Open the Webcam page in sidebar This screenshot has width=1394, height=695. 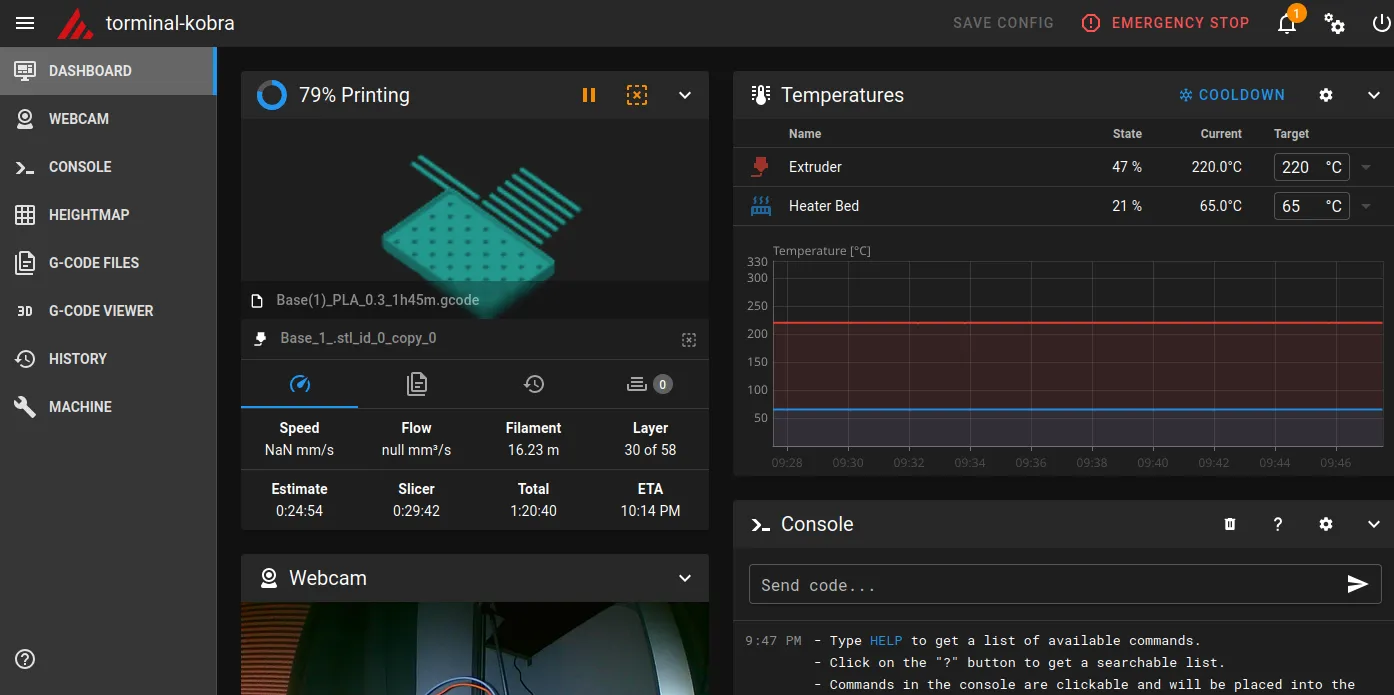[108, 119]
